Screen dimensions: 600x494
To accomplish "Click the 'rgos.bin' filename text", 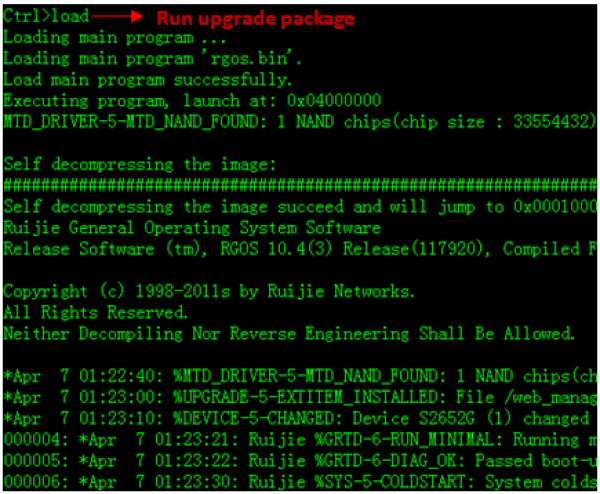I will [x=251, y=59].
